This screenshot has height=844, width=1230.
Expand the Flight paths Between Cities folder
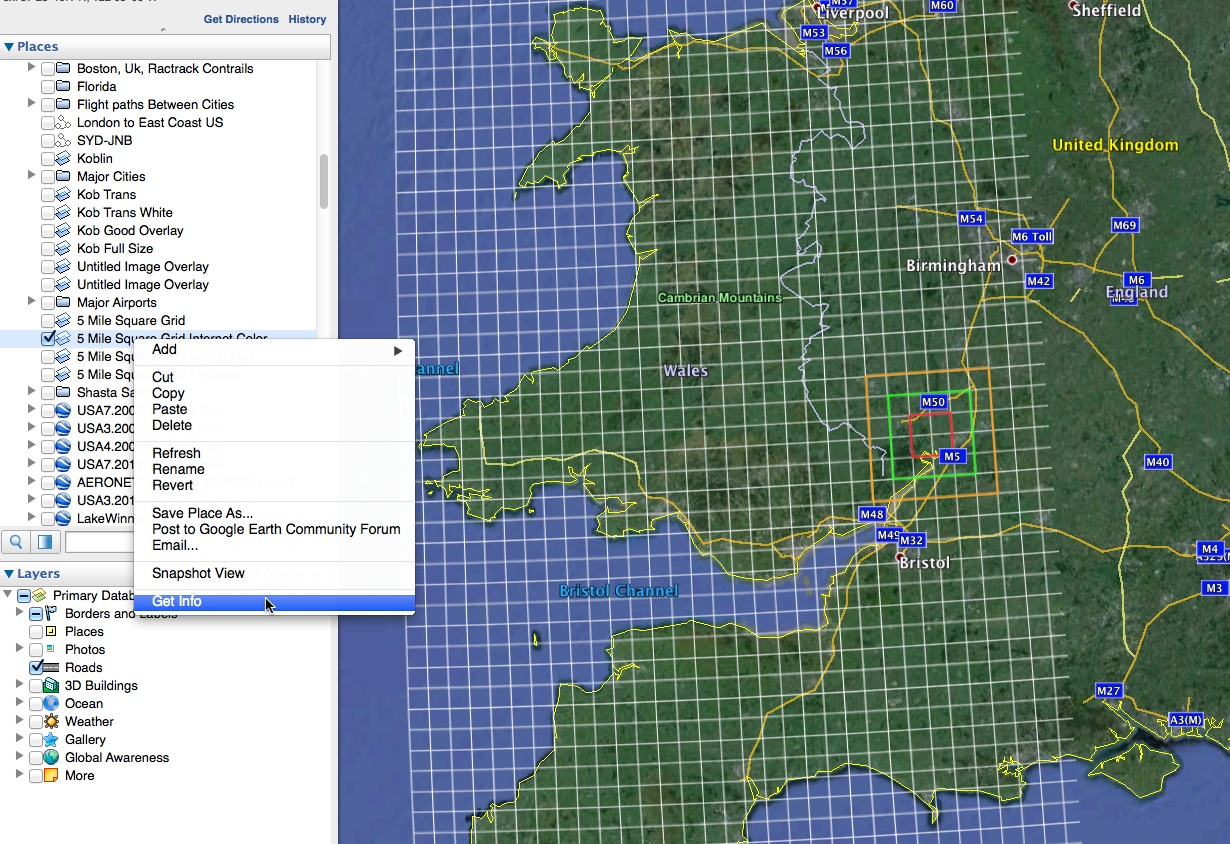[32, 104]
